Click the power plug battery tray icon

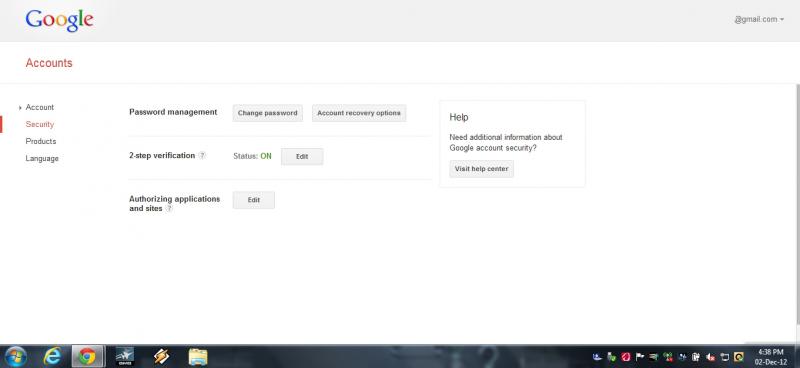(696, 357)
